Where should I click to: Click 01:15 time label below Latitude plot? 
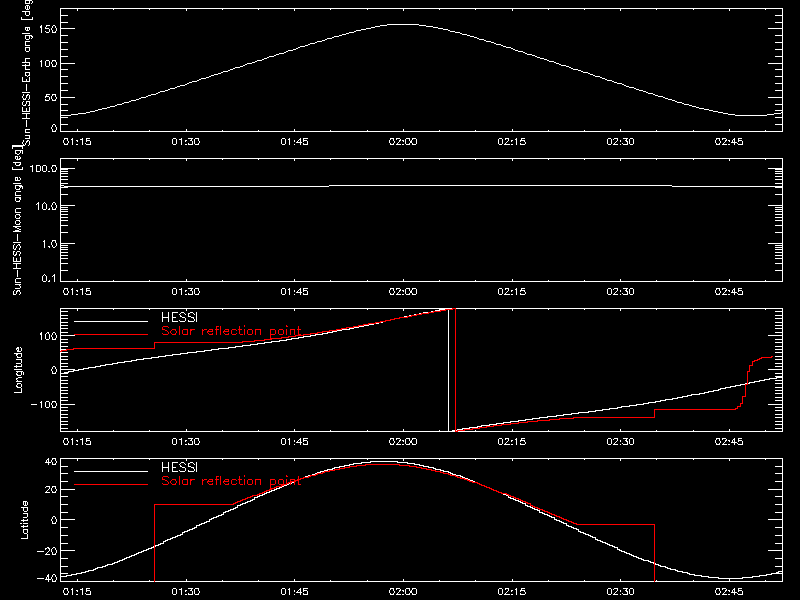click(x=77, y=592)
